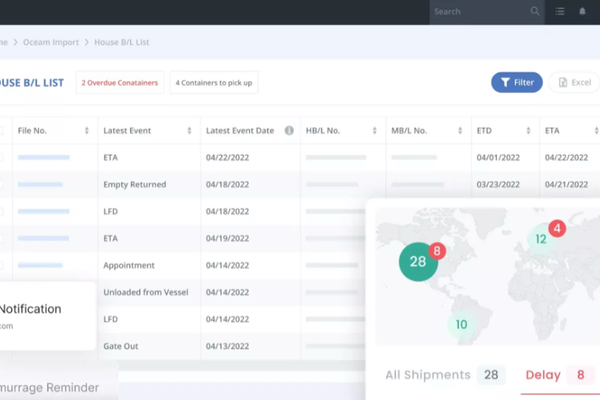Tick the checkbox for the Appointment row

click(2, 265)
